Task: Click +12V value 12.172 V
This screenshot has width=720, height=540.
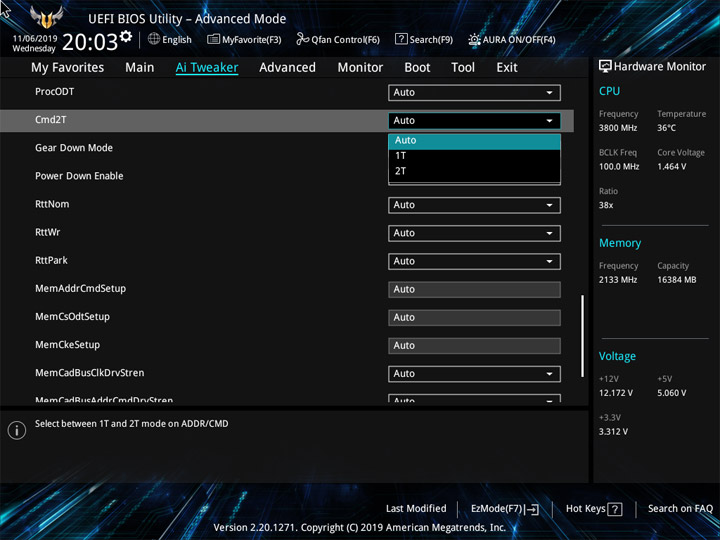Action: coord(616,393)
